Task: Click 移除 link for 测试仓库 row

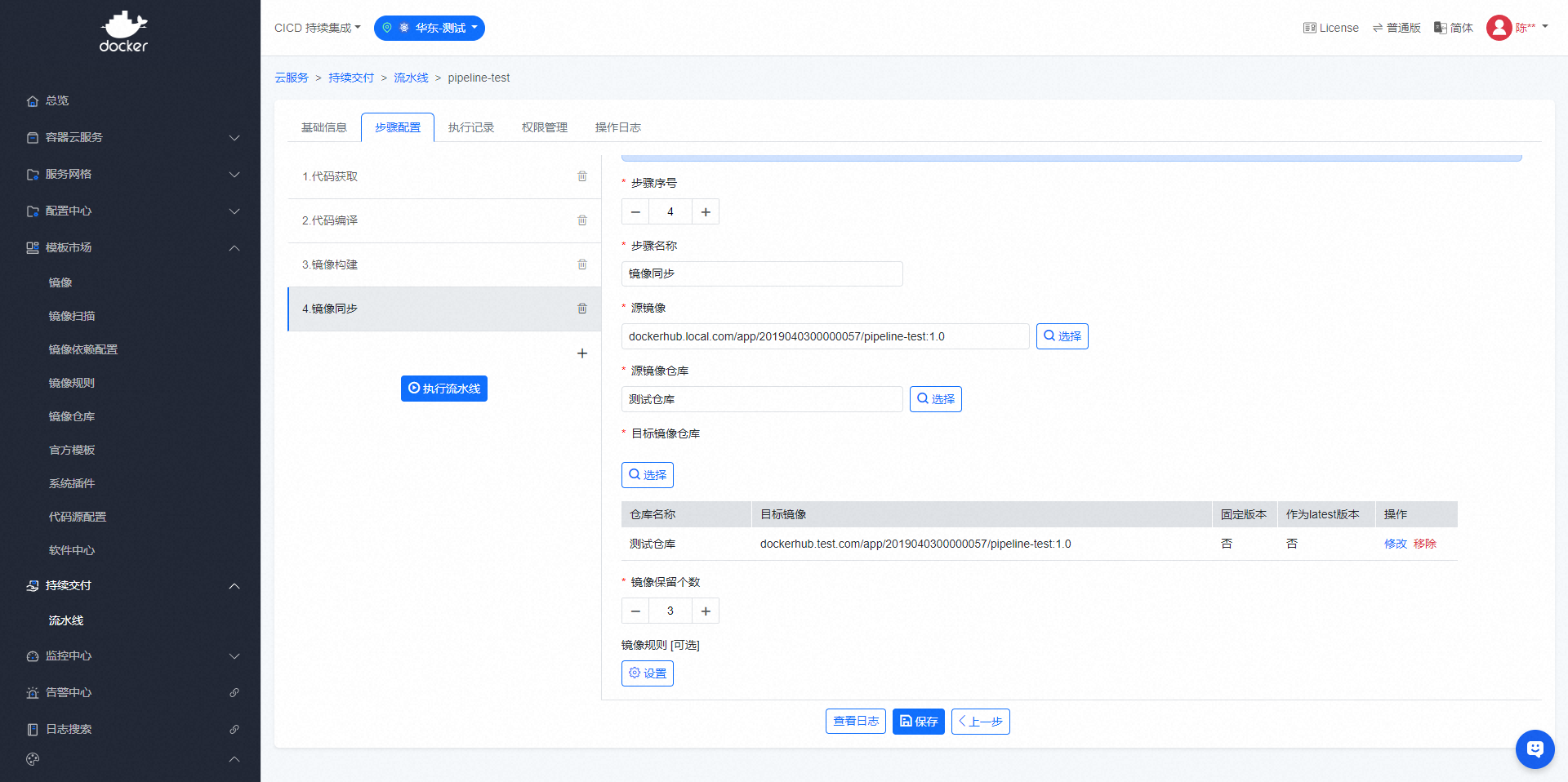Action: tap(1425, 544)
